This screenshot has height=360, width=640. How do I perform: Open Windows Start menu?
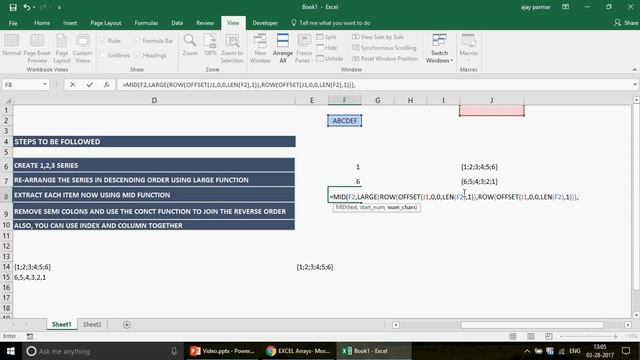pyautogui.click(x=11, y=351)
